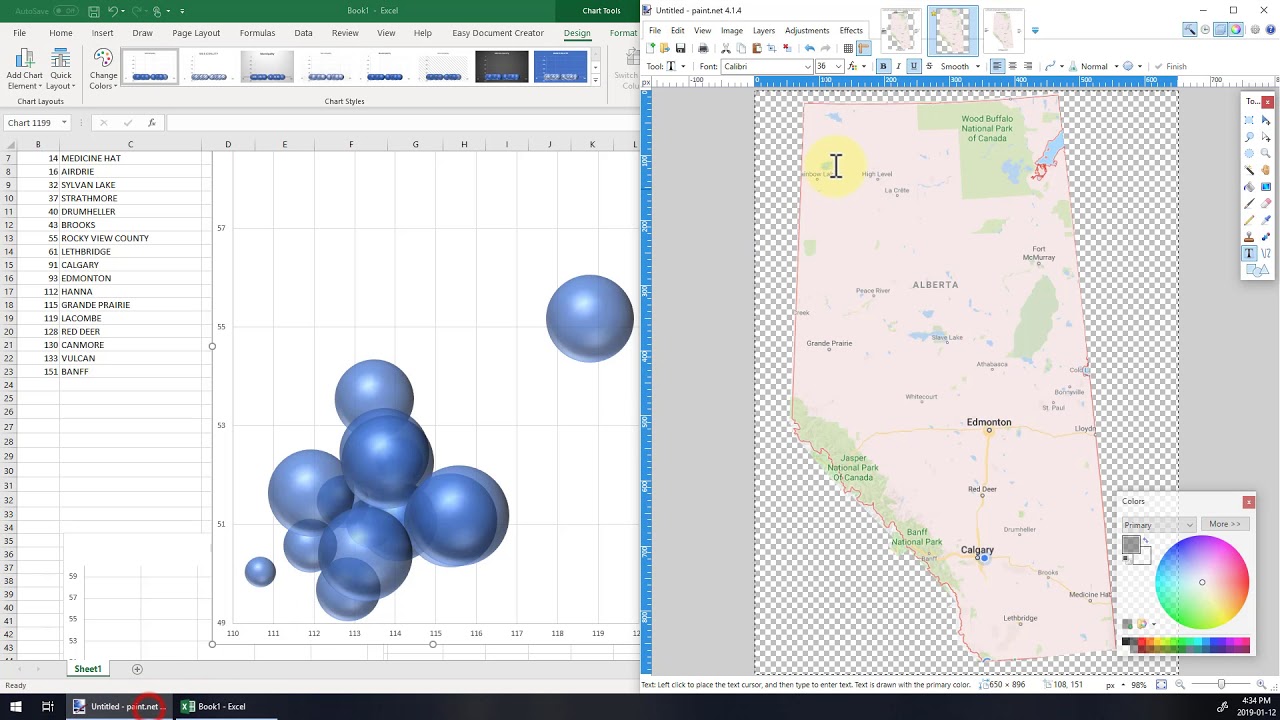Click the primary color swatch in Colors panel
This screenshot has width=1280, height=720.
(x=1131, y=545)
